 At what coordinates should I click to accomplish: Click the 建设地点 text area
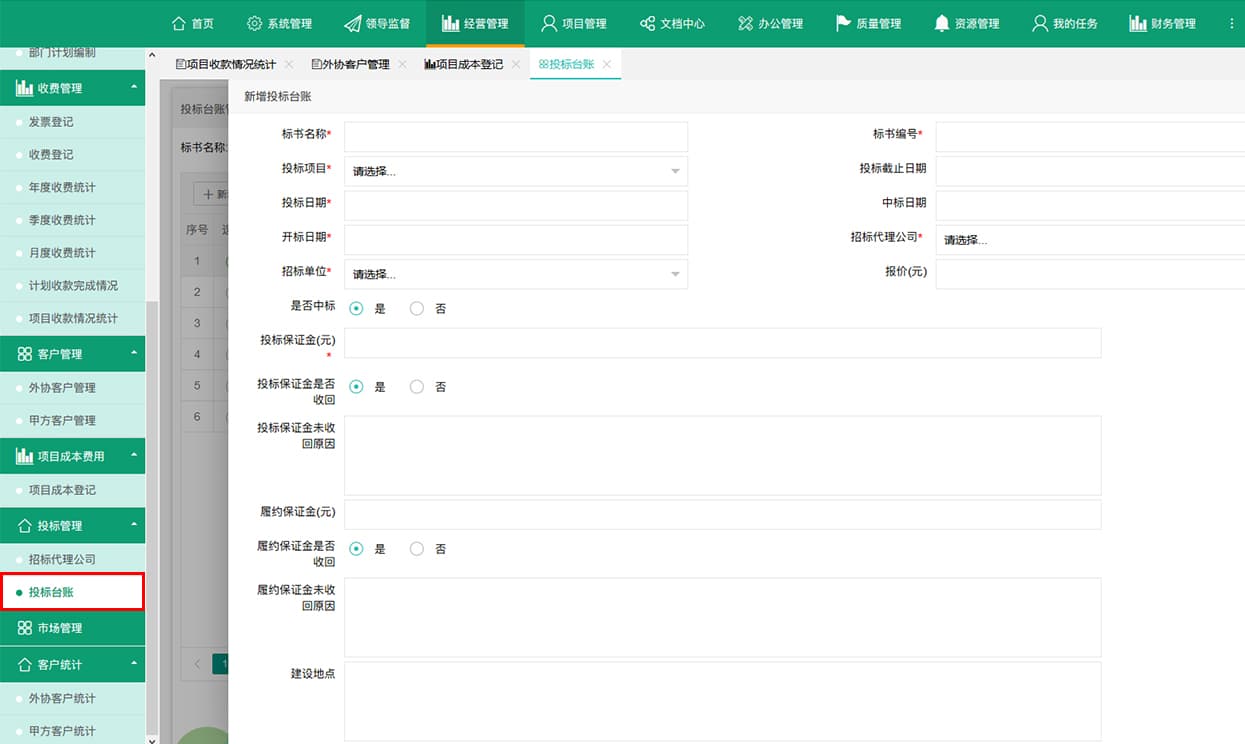click(722, 701)
